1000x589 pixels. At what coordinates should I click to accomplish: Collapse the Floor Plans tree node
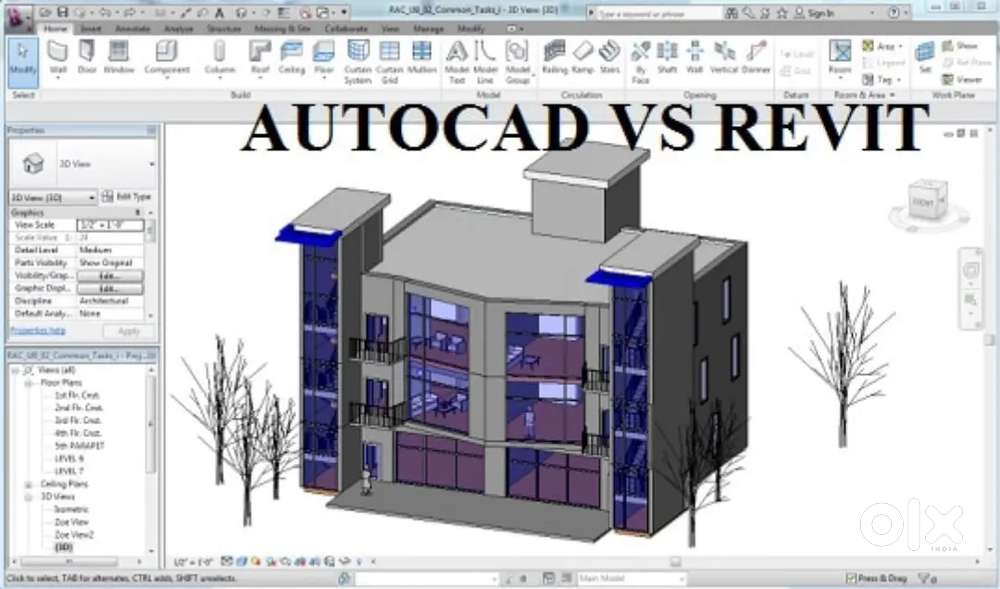point(28,382)
